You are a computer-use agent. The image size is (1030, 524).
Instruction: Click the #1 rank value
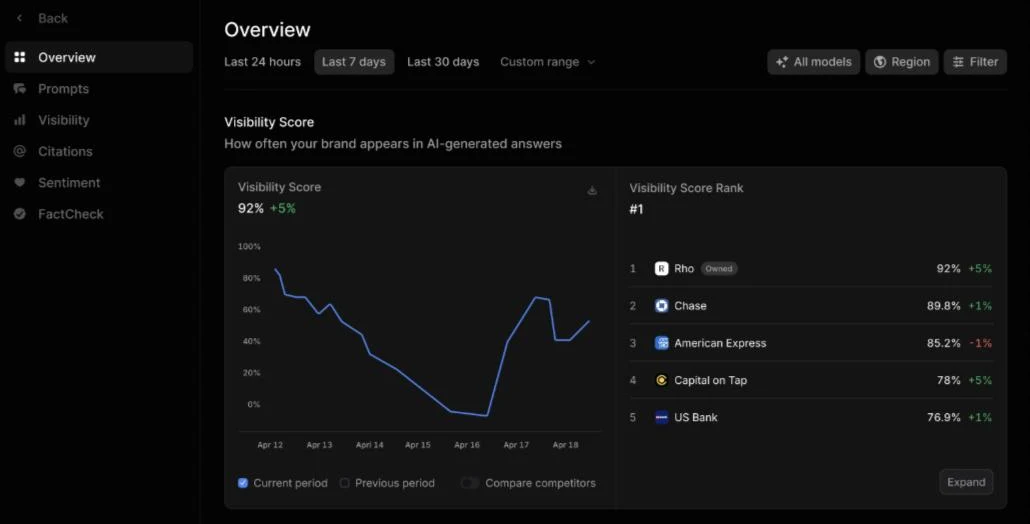click(x=636, y=209)
